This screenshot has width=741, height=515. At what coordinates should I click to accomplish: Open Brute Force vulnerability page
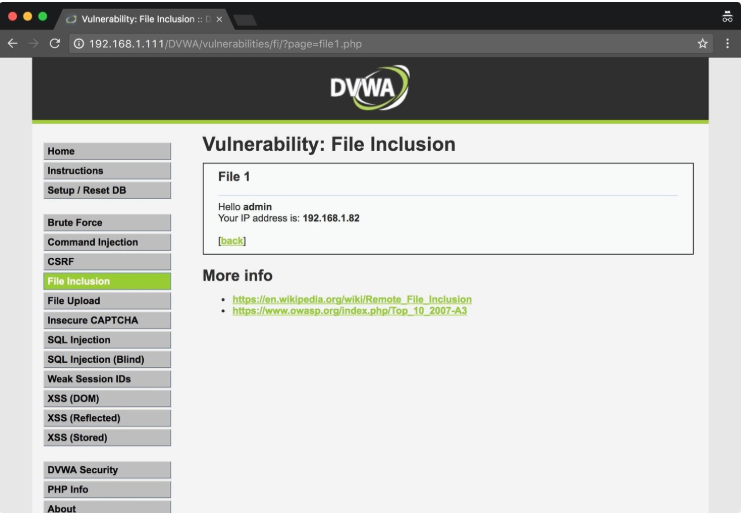pyautogui.click(x=107, y=223)
